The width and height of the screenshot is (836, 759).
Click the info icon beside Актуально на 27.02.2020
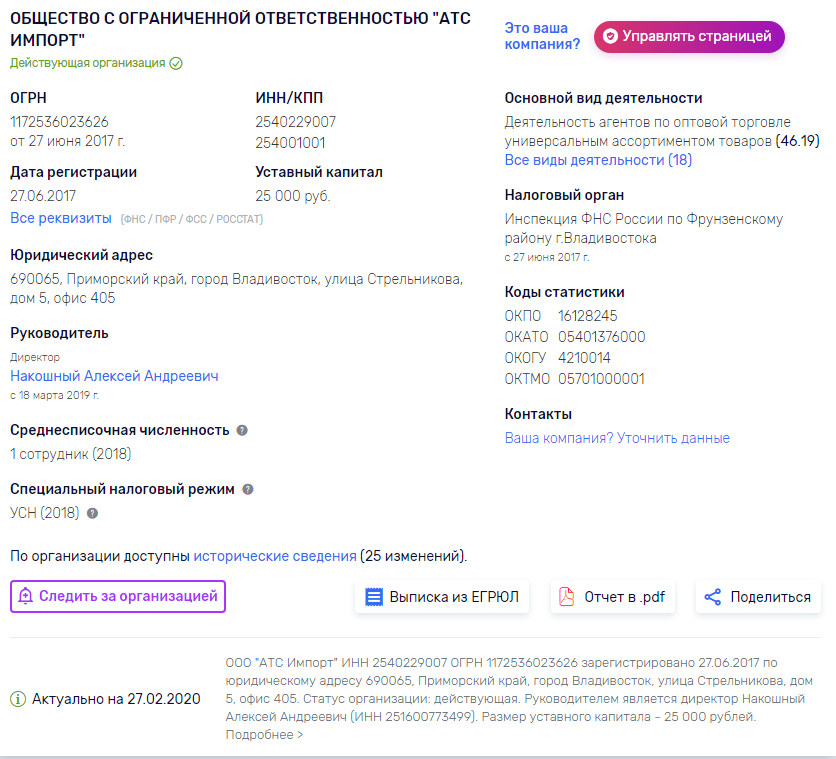[x=18, y=699]
